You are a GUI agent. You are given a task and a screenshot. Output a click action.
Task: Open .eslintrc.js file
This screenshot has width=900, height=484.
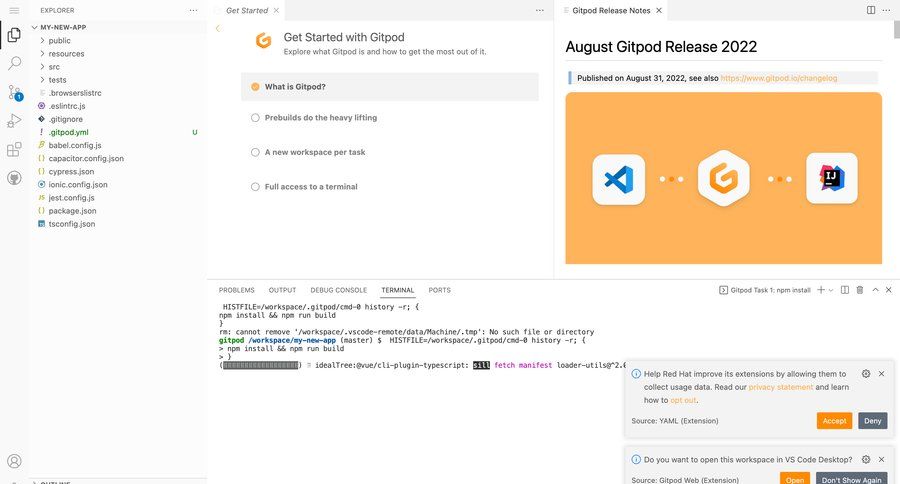click(x=118, y=106)
